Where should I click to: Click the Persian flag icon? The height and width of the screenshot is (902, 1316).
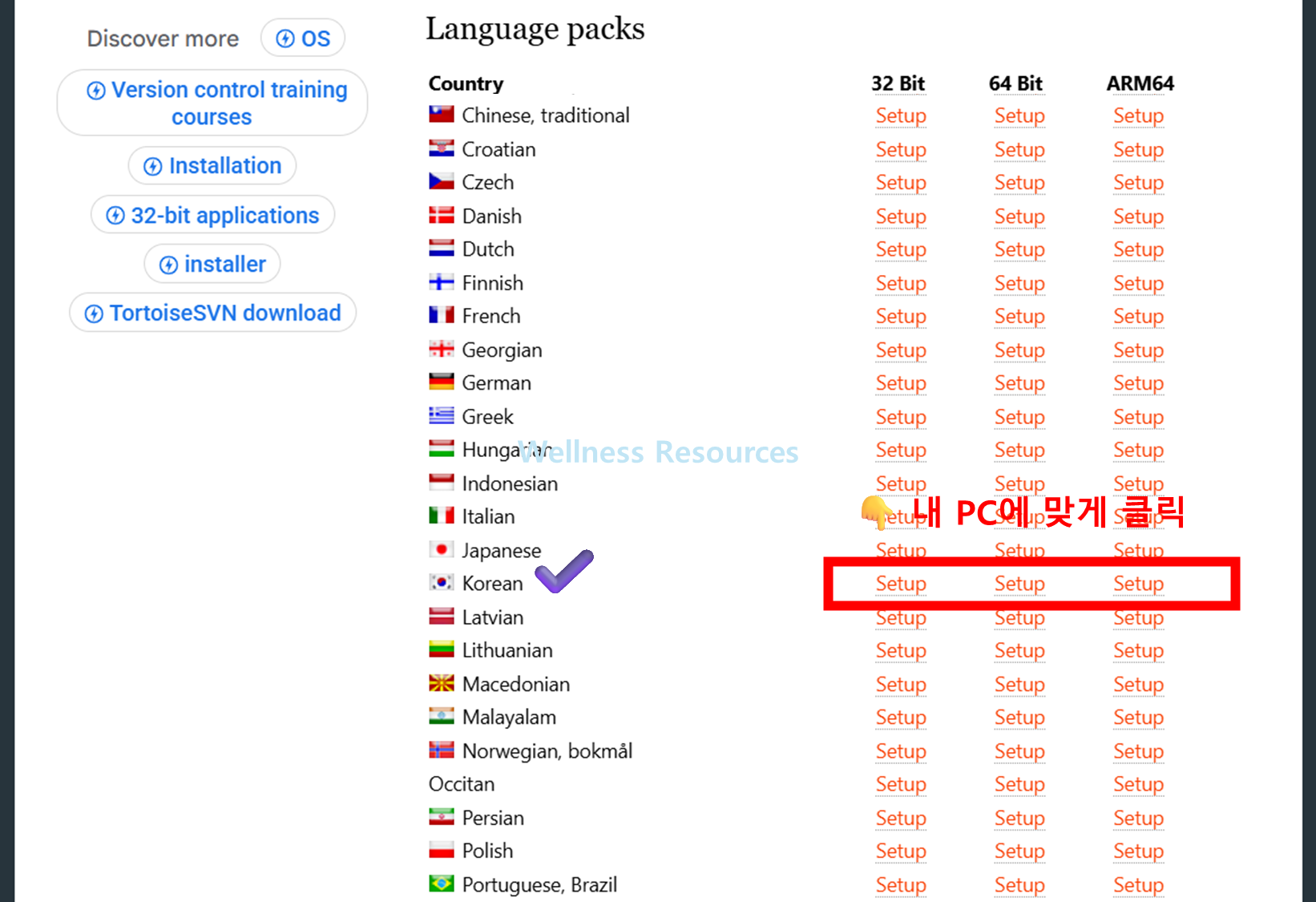point(441,816)
